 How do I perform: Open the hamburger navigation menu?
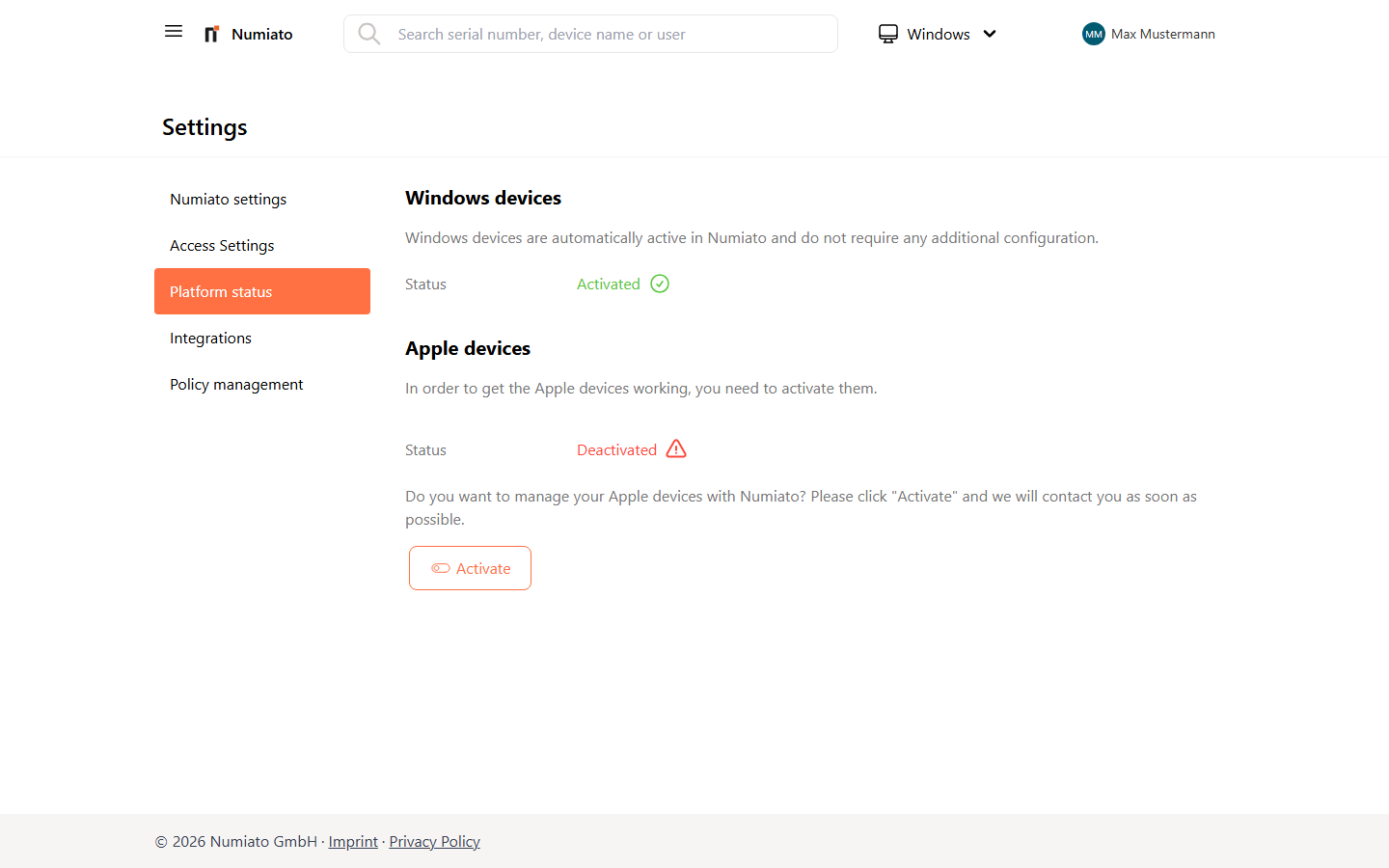174,31
